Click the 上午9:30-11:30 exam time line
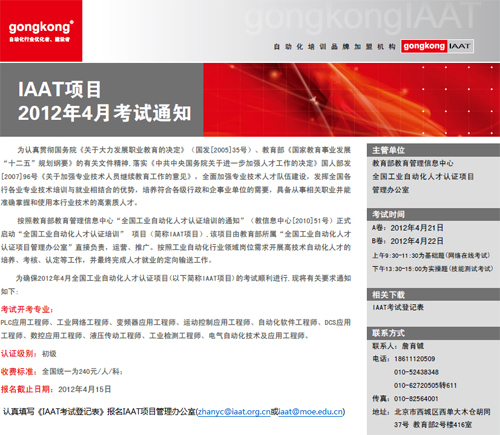 [x=431, y=255]
